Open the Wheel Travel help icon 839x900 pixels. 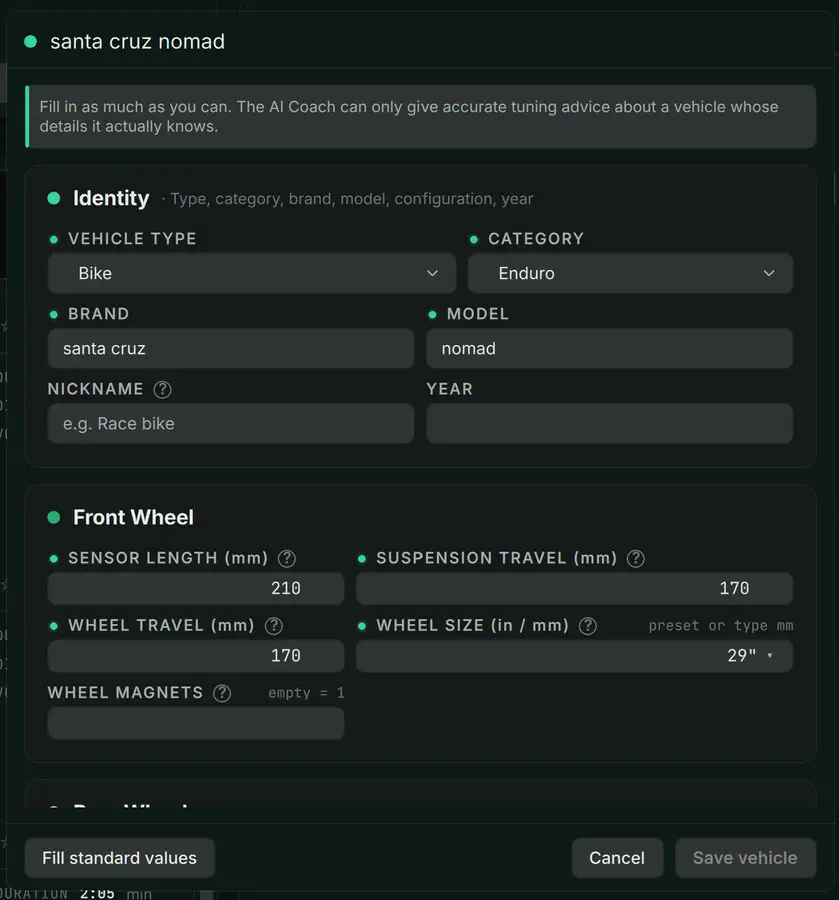tap(274, 626)
